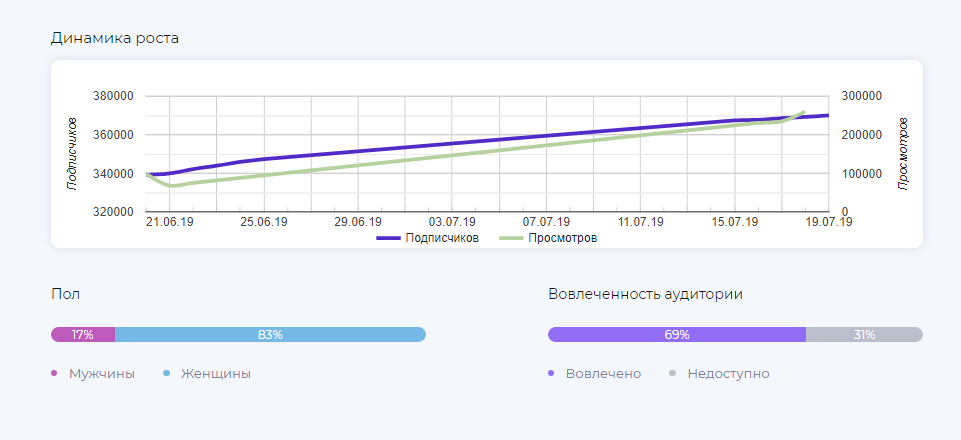
Task: Click the 07.07.19 date label
Action: (x=546, y=222)
